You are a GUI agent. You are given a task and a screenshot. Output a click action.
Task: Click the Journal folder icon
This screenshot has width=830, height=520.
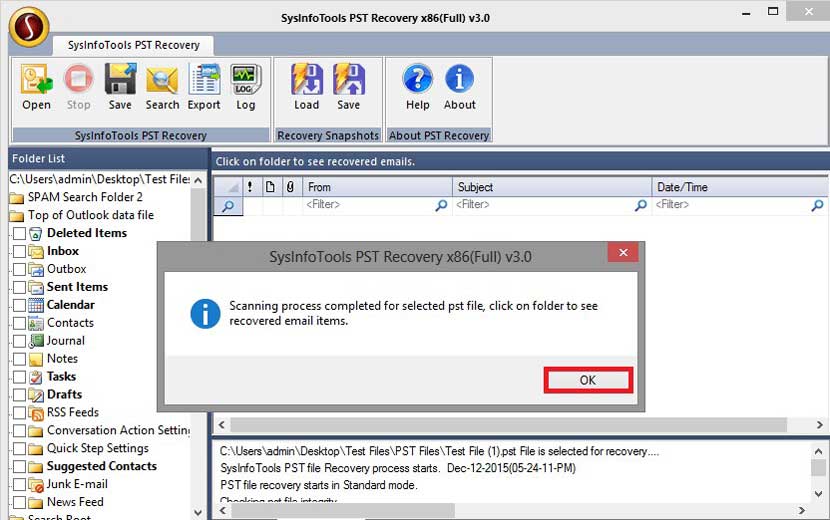(36, 341)
